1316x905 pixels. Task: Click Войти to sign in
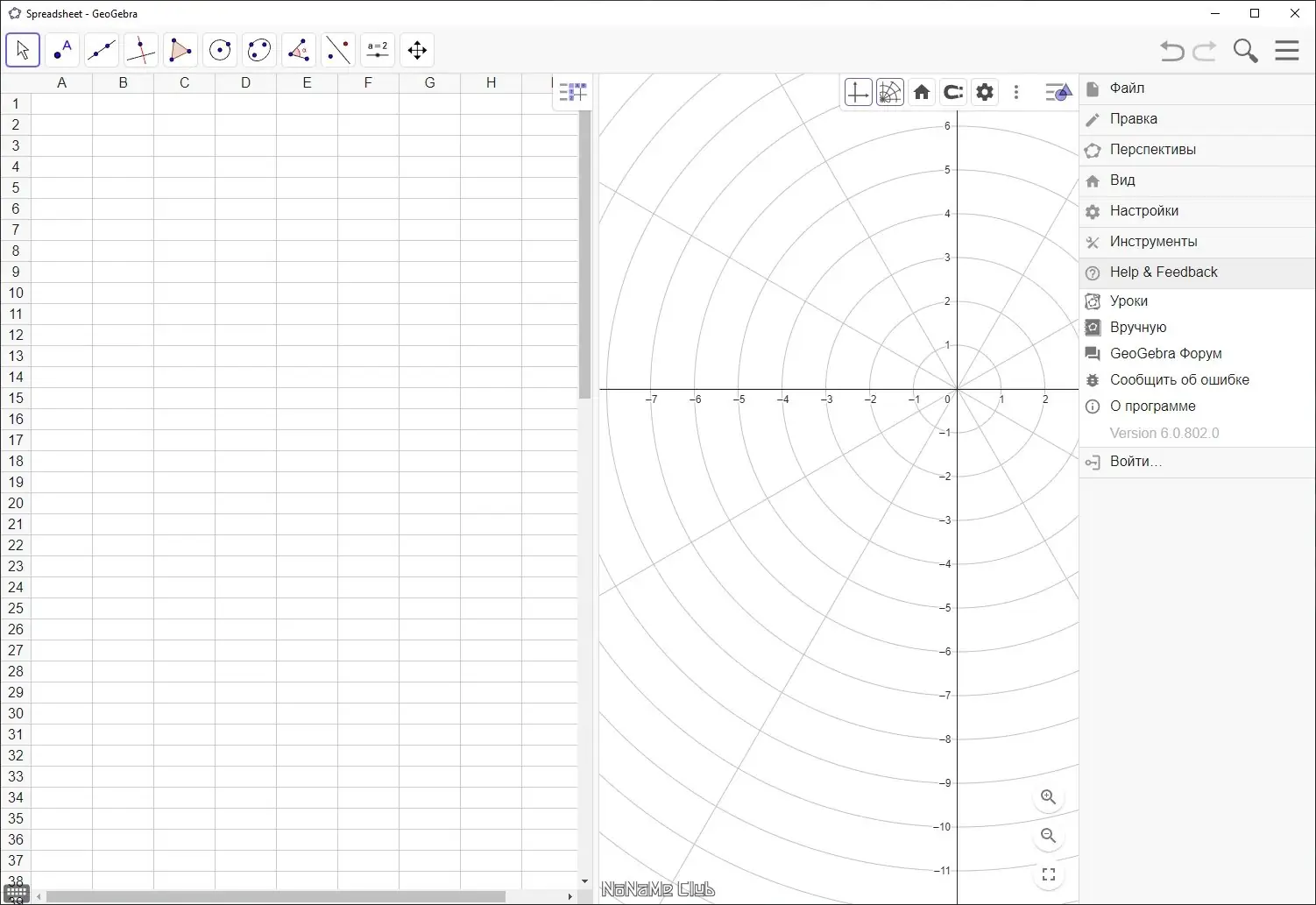1197,463
